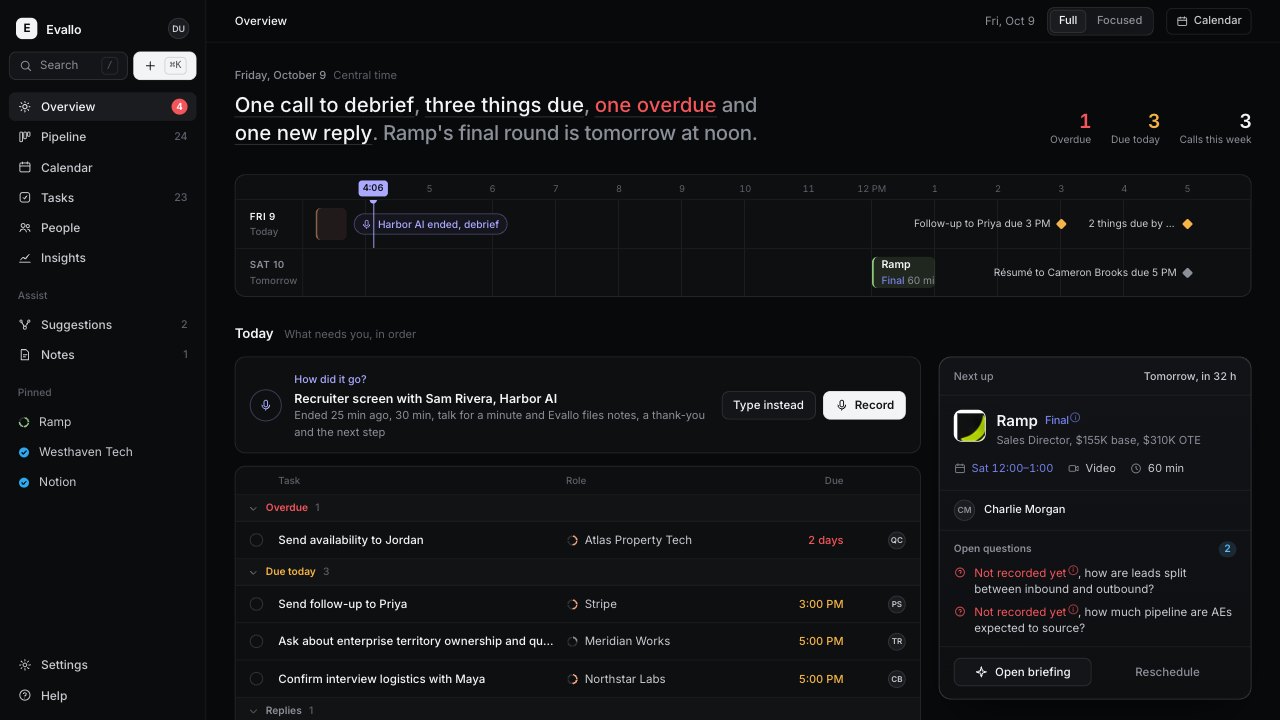This screenshot has height=720, width=1280.
Task: Click the past event block before 4:06
Action: (331, 224)
